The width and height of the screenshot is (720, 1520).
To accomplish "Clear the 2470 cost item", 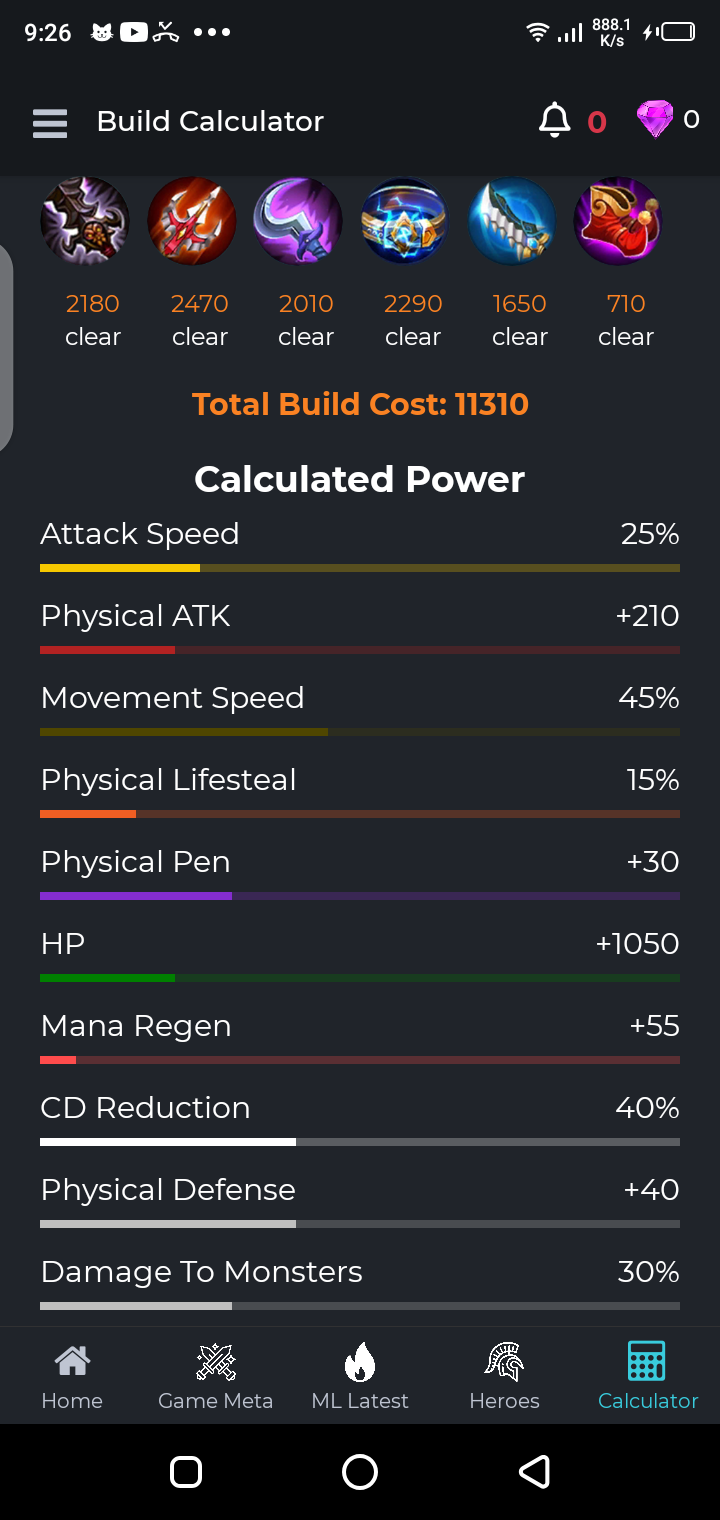I will pos(200,337).
